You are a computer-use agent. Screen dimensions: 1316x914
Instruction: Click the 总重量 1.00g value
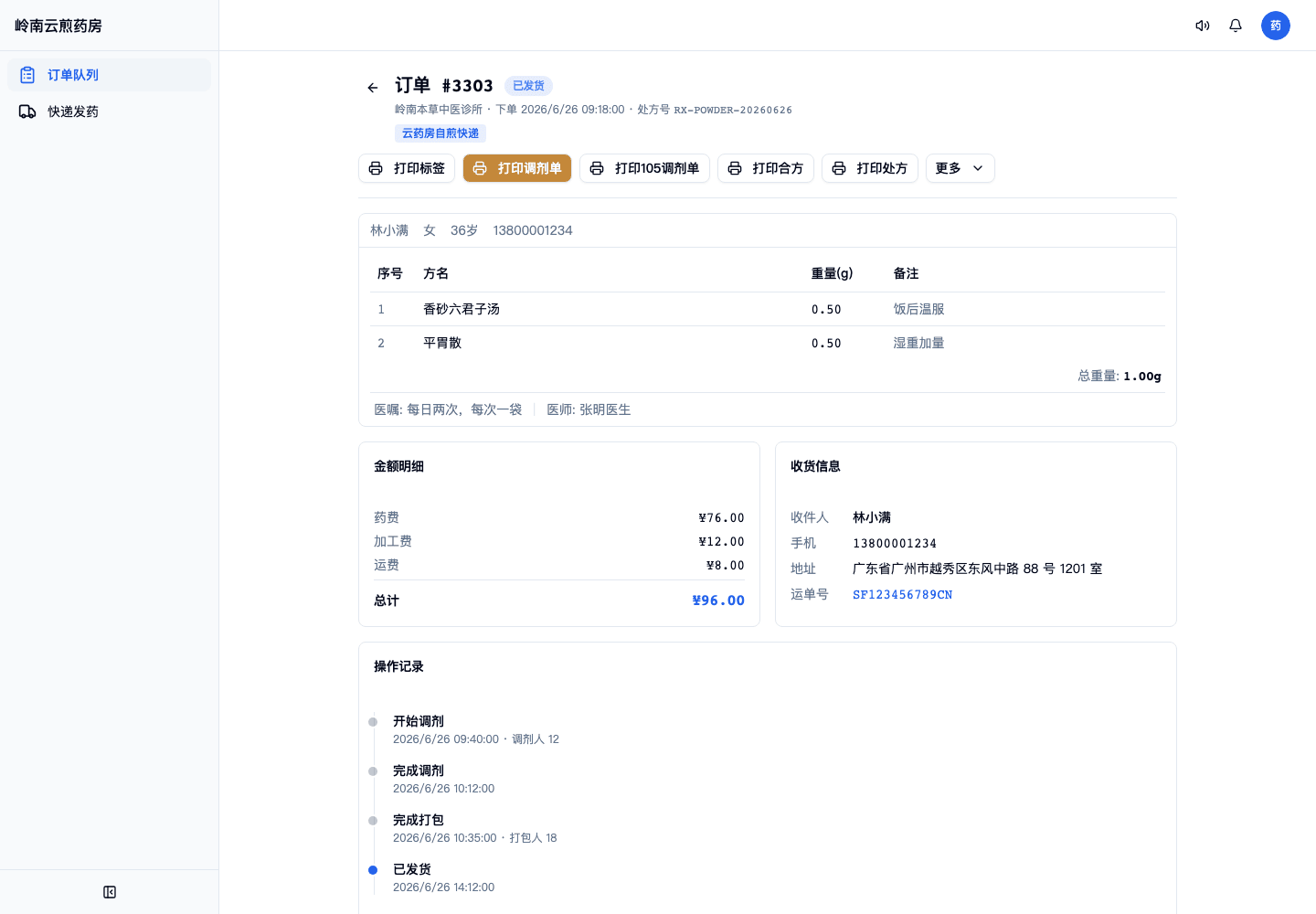point(1142,376)
